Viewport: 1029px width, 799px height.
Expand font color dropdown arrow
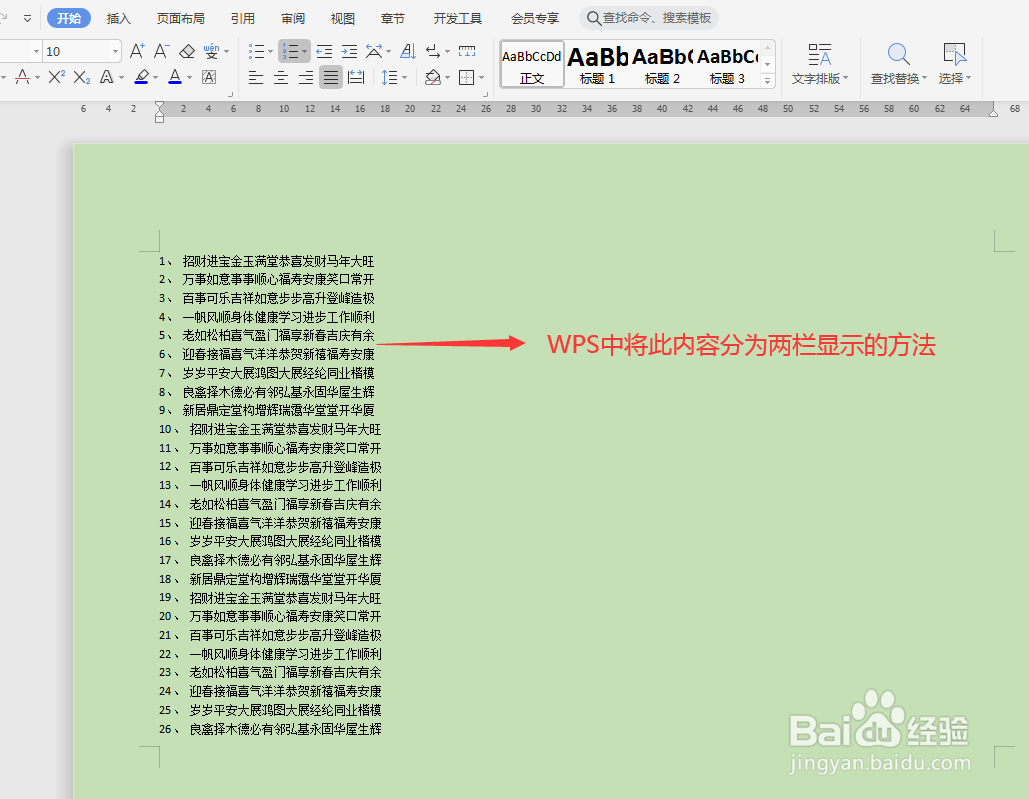tap(190, 77)
